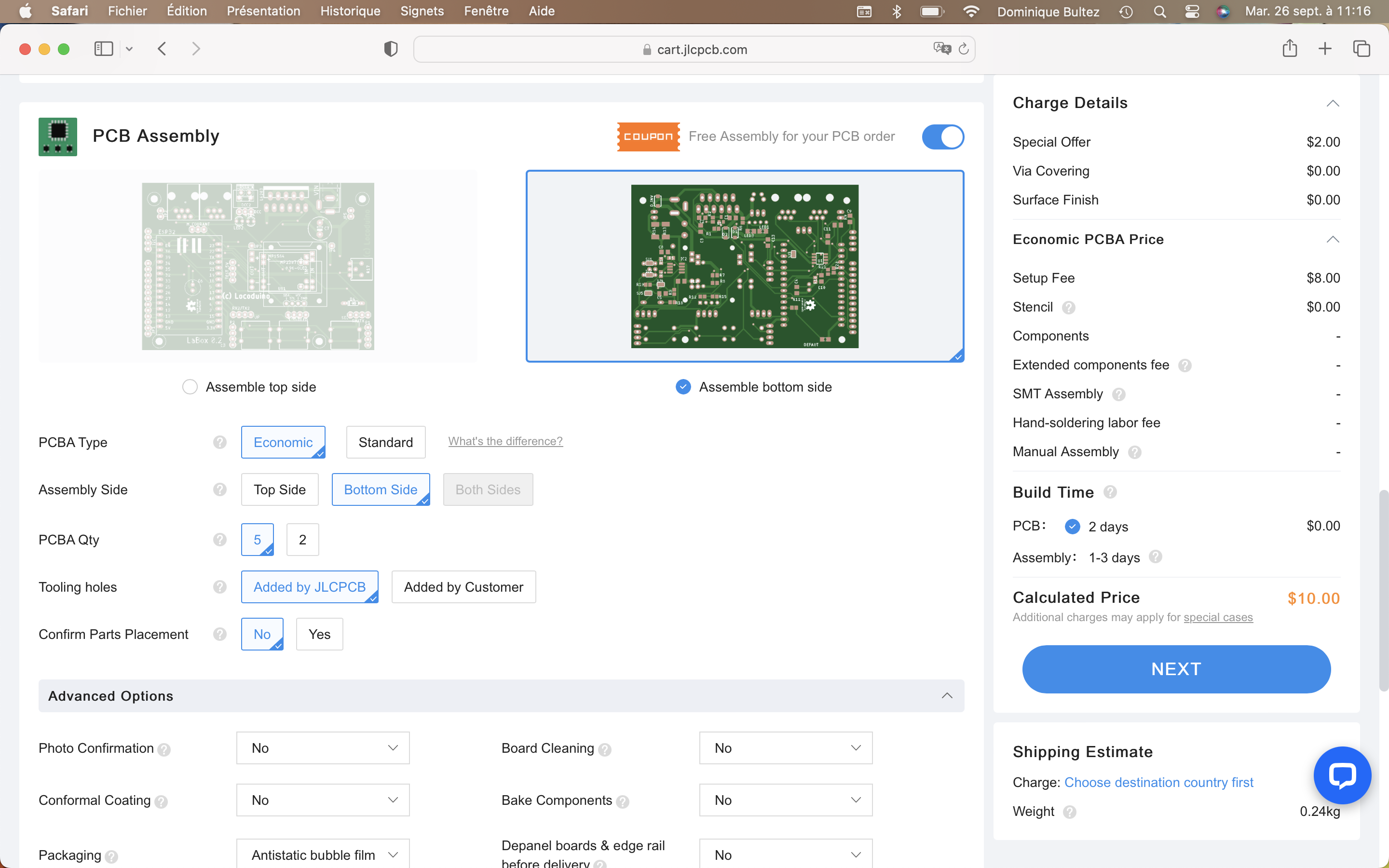The image size is (1389, 868).
Task: Show Manual Assembly help tooltip
Action: tap(1135, 452)
